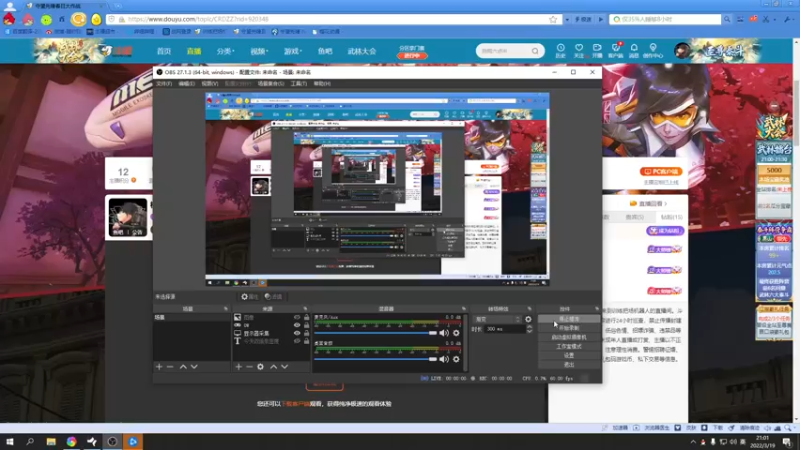This screenshot has height=450, width=800.
Task: Remove the selected scene with minus icon
Action: click(x=170, y=366)
